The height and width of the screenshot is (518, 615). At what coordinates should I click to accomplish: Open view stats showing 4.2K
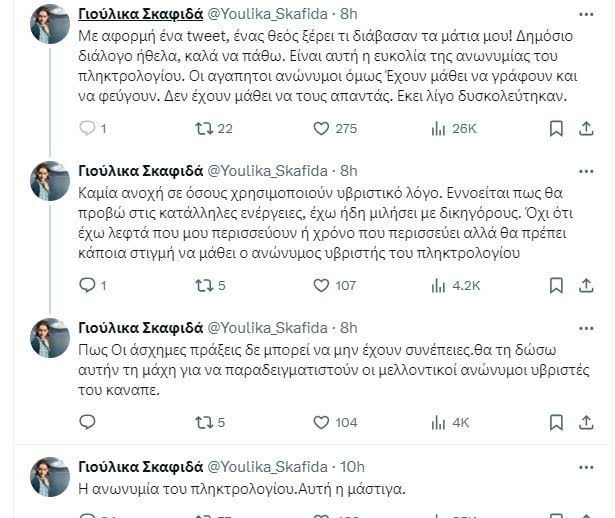438,285
